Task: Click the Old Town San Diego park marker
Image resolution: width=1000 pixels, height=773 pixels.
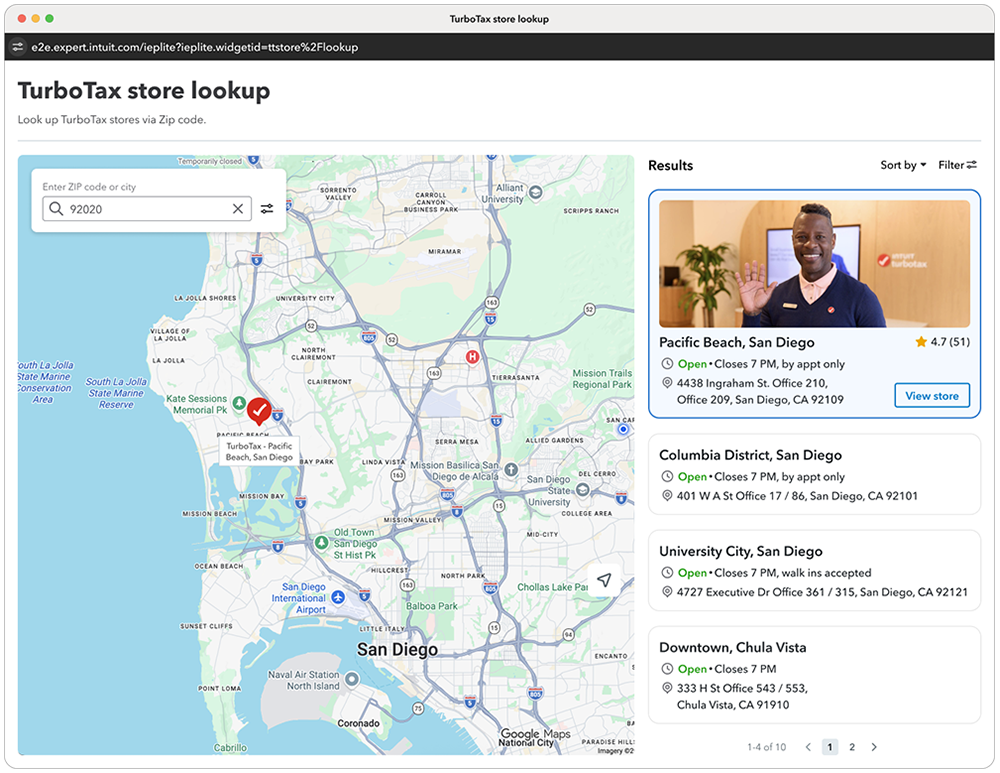Action: pyautogui.click(x=321, y=543)
